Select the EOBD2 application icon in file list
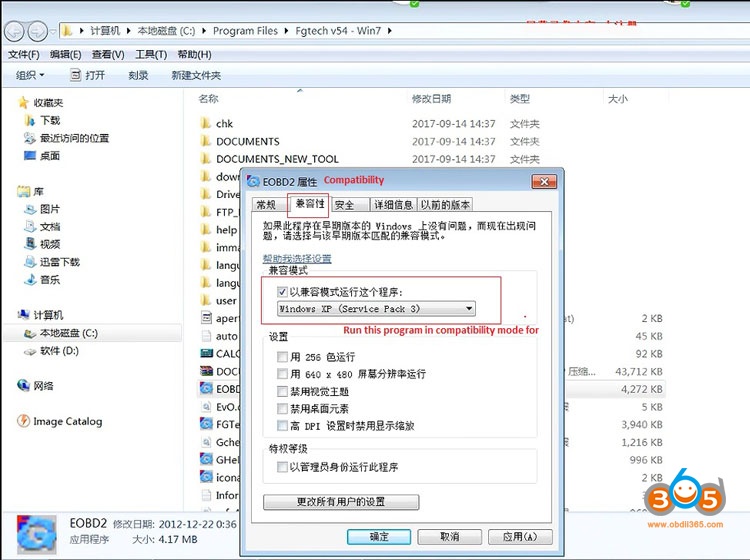The height and width of the screenshot is (560, 750). pos(206,389)
